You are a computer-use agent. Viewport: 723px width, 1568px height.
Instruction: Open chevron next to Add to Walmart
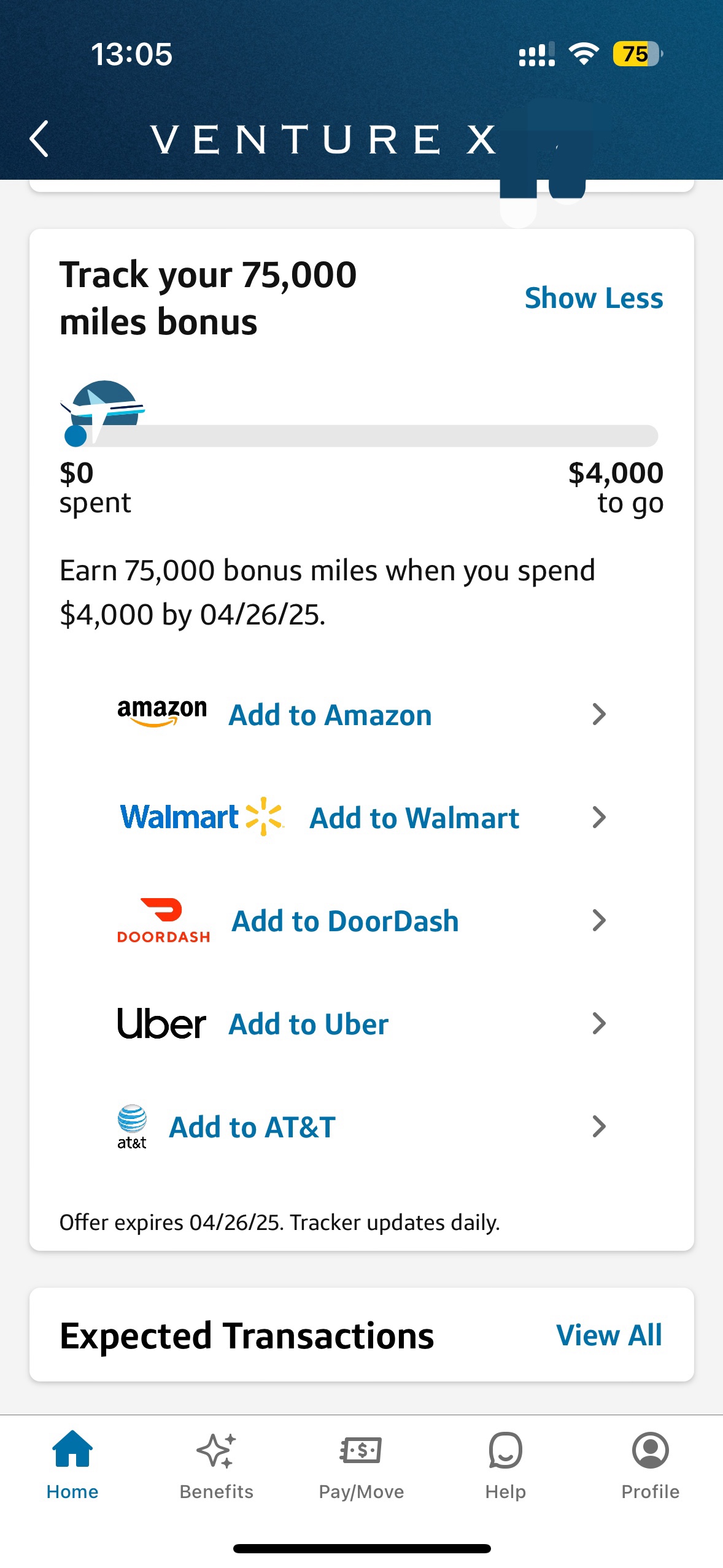click(599, 817)
